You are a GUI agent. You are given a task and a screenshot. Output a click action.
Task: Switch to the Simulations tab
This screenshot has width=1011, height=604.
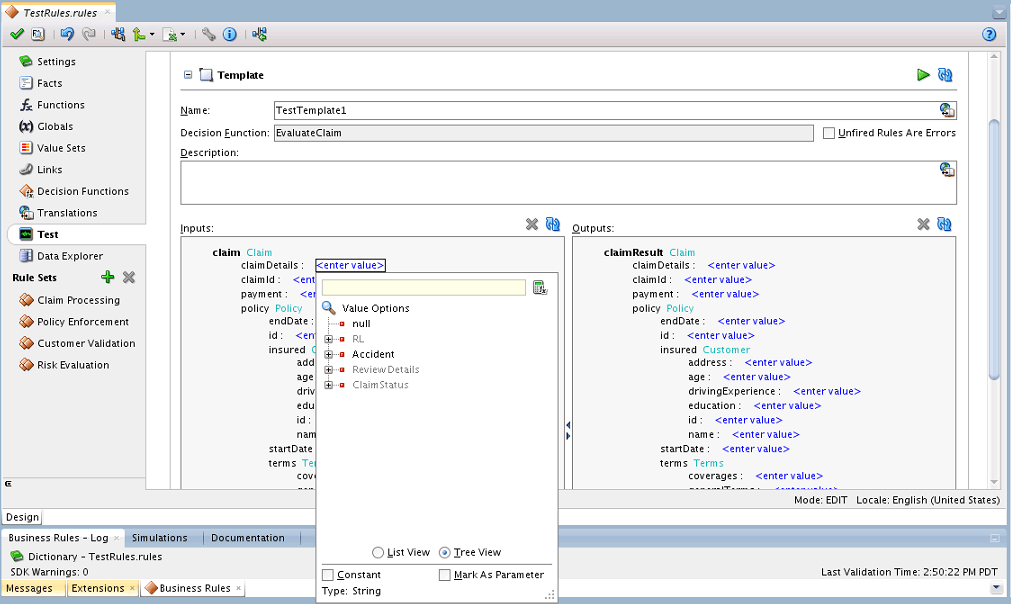(160, 538)
